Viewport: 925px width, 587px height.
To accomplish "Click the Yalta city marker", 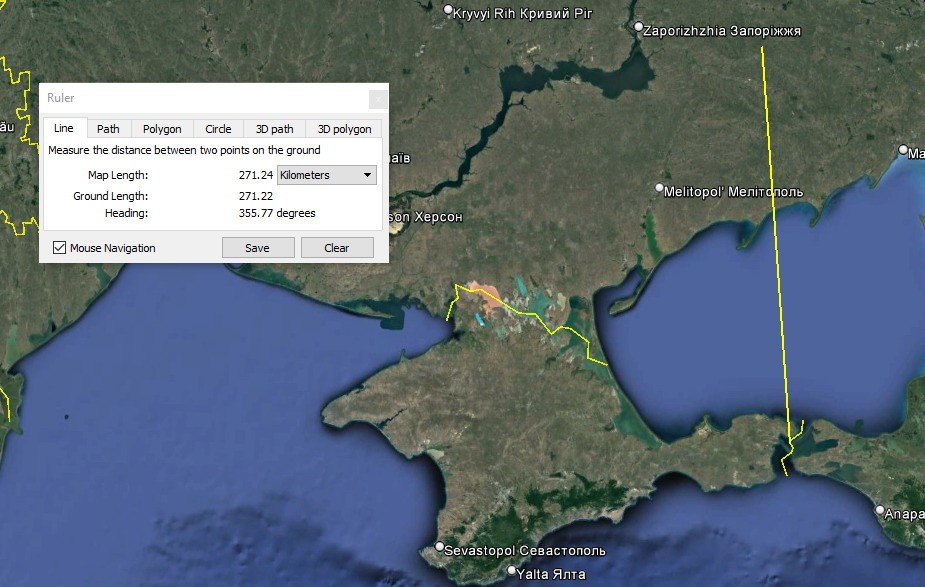I will click(x=512, y=570).
